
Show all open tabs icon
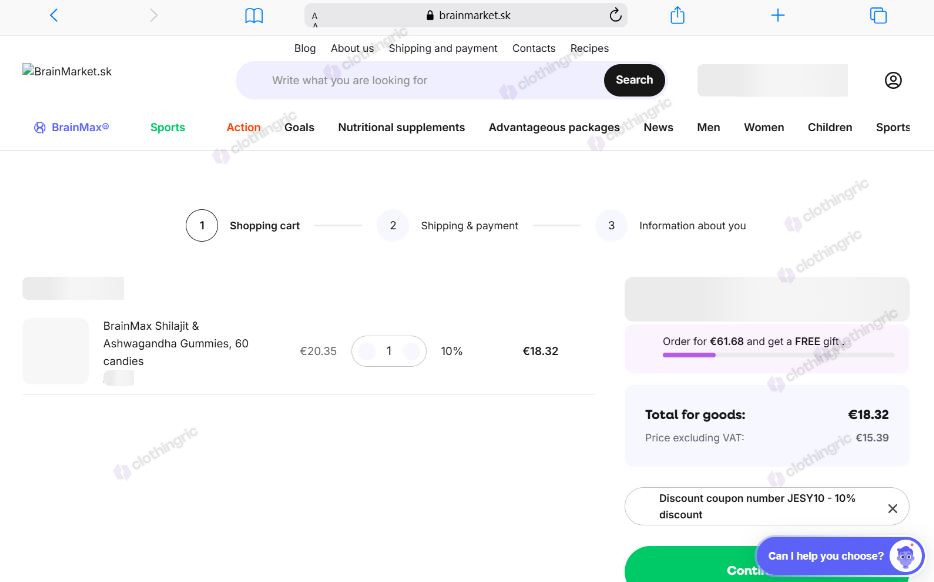tap(878, 15)
